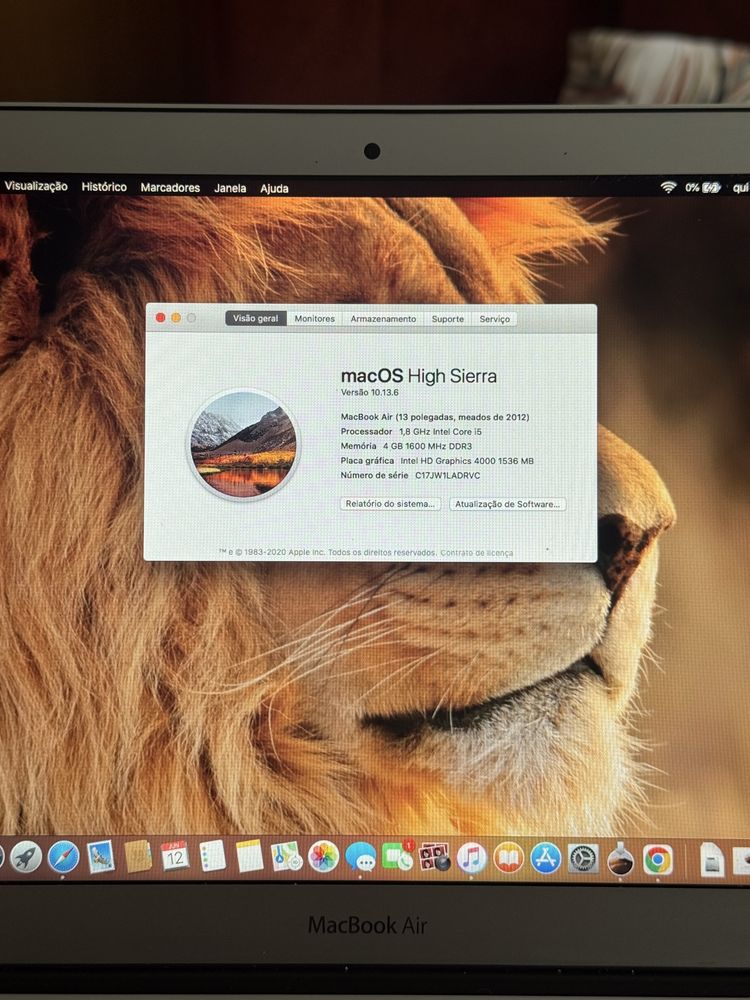
Task: Click the macOS High Sierra round image
Action: click(242, 444)
